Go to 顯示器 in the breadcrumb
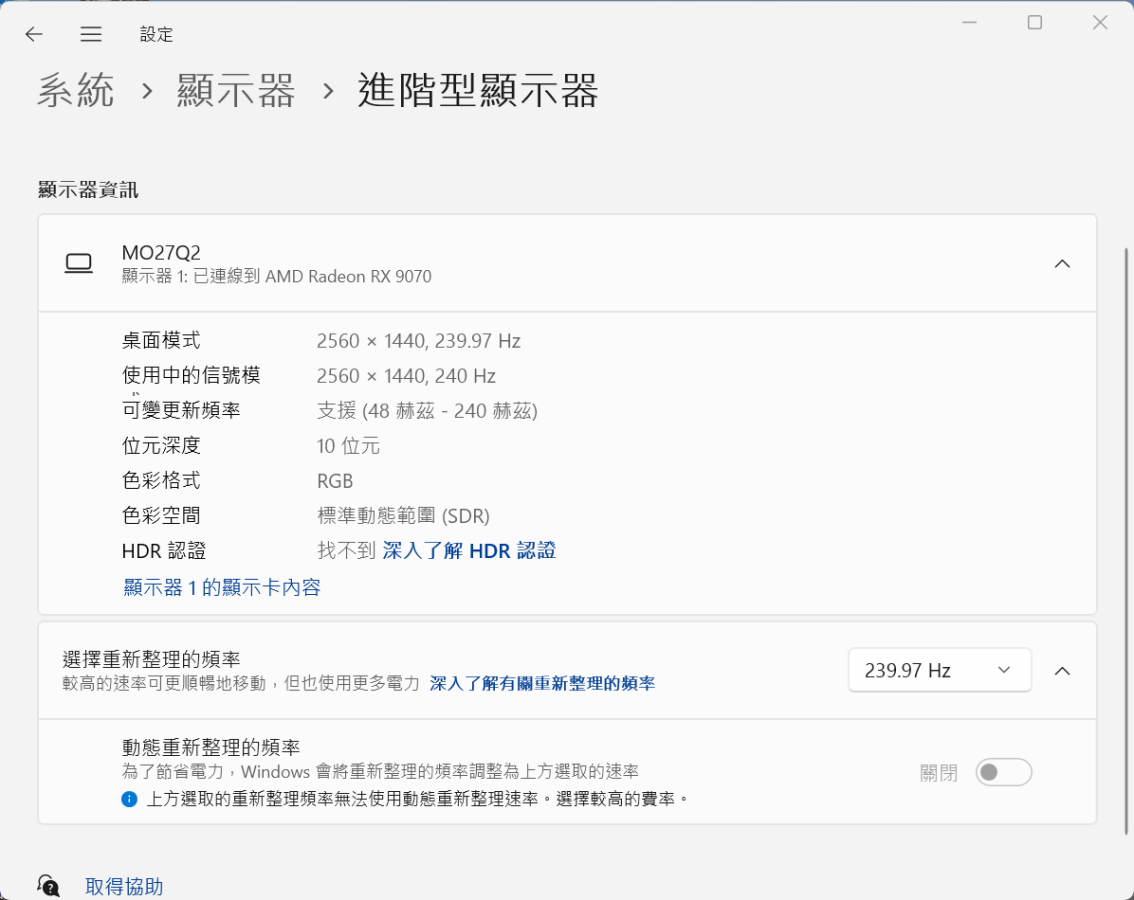Screen dimensions: 1134x900 coord(236,91)
